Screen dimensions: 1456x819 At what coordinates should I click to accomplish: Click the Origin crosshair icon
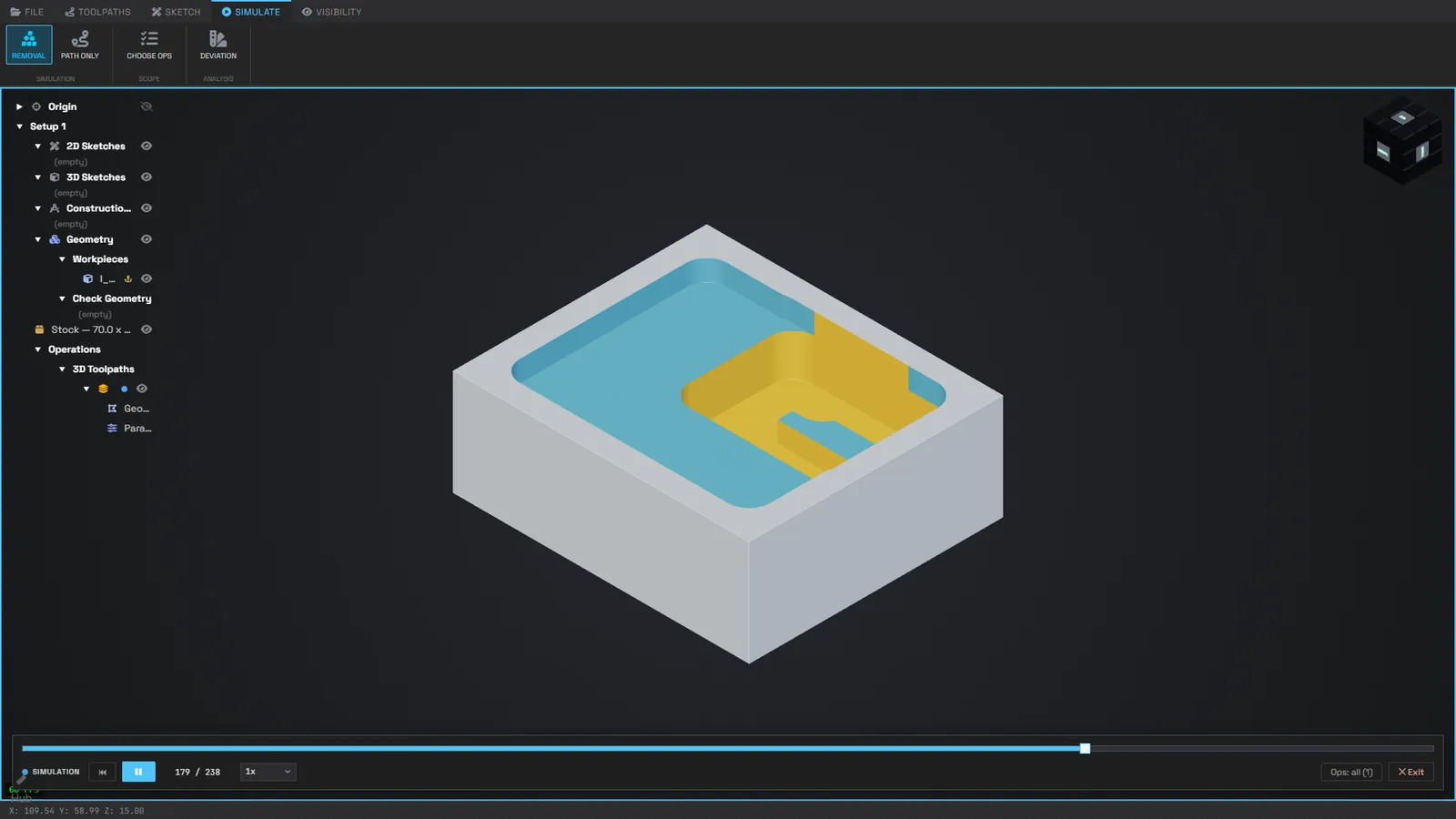pos(36,106)
